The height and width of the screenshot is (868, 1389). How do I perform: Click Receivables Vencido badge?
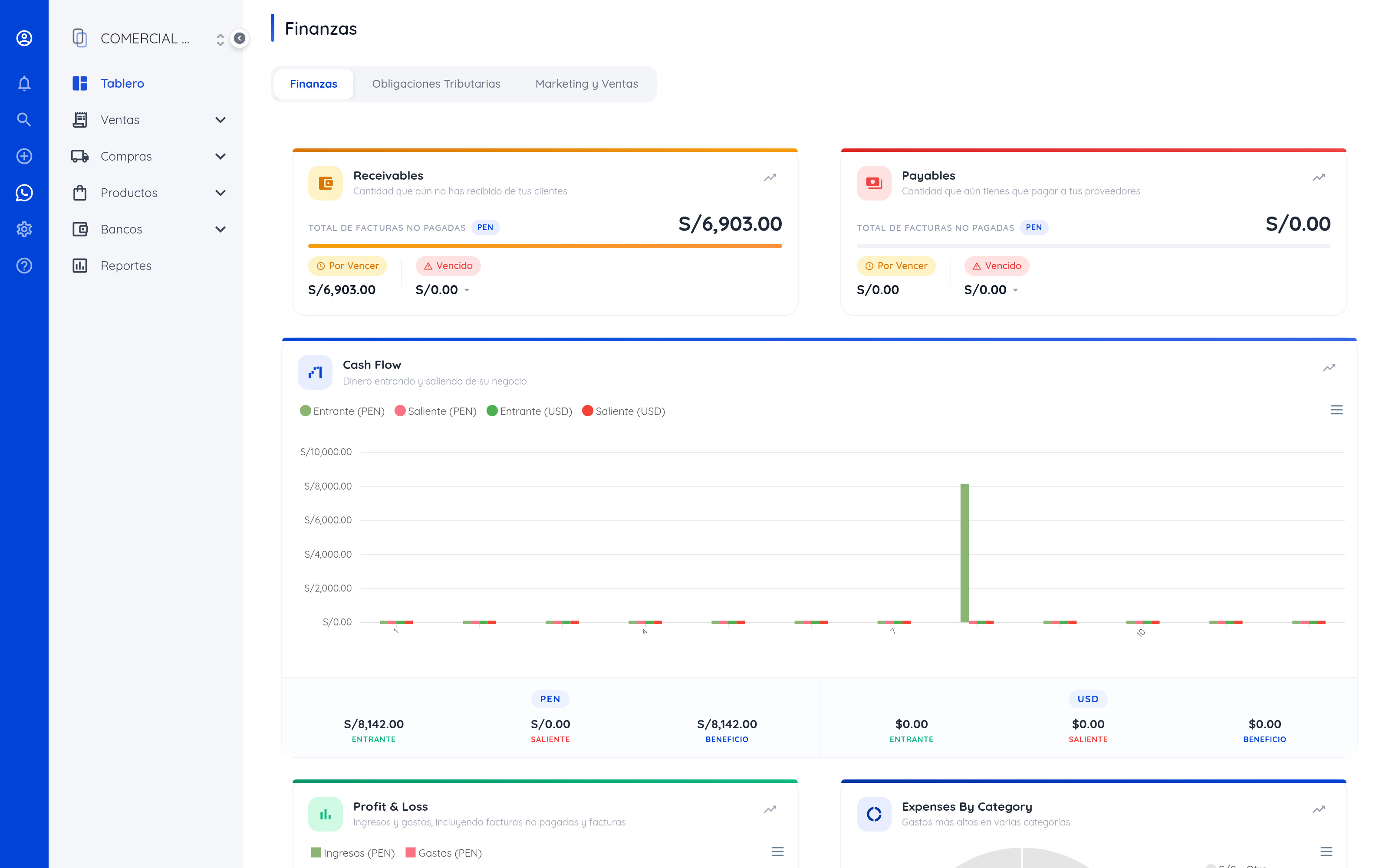point(448,266)
